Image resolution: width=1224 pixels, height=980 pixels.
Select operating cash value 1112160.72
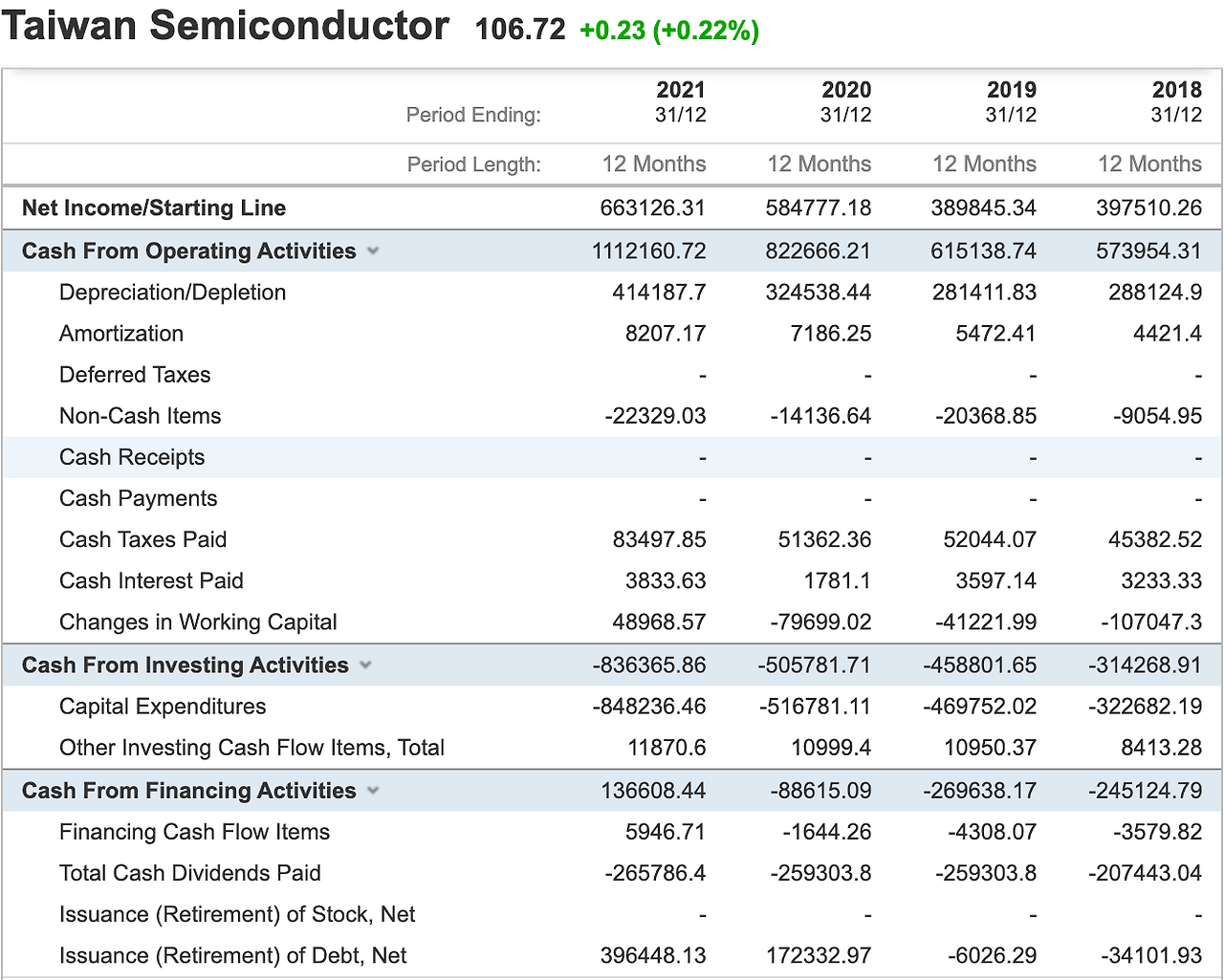tap(649, 251)
